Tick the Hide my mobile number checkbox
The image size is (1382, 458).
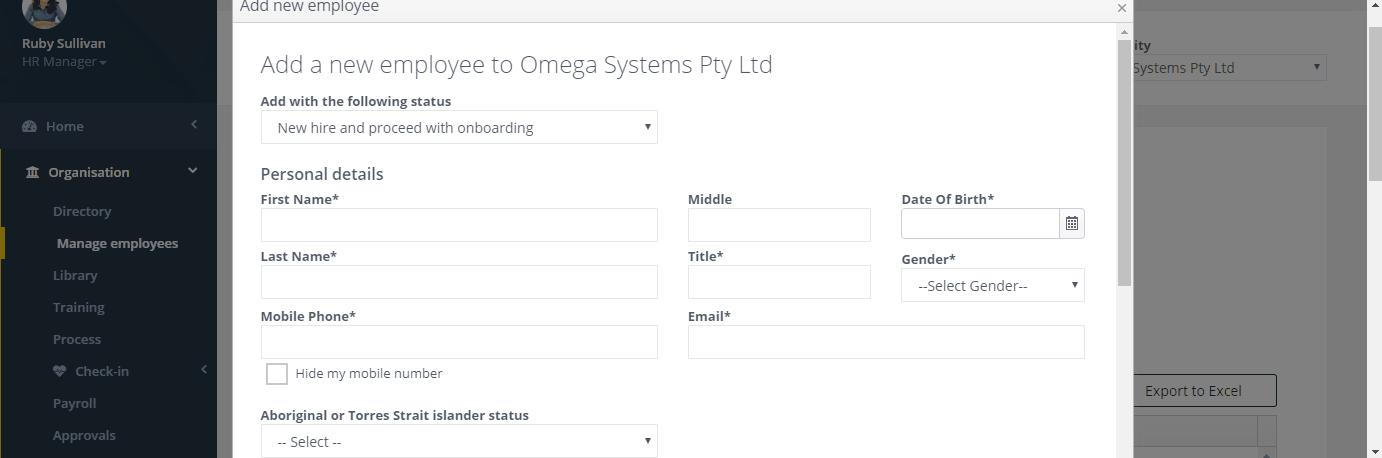click(277, 374)
